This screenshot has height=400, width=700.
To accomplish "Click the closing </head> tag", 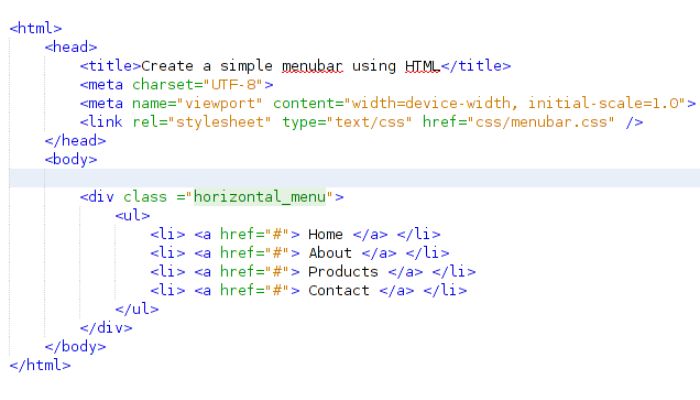I will point(75,141).
